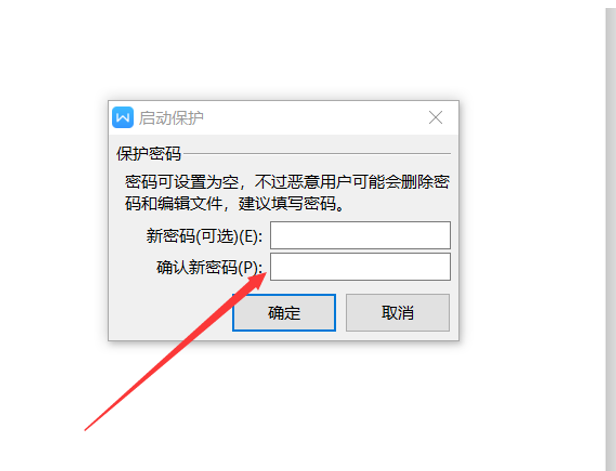Click the red arrow's tail end
The height and width of the screenshot is (471, 616).
tap(87, 429)
